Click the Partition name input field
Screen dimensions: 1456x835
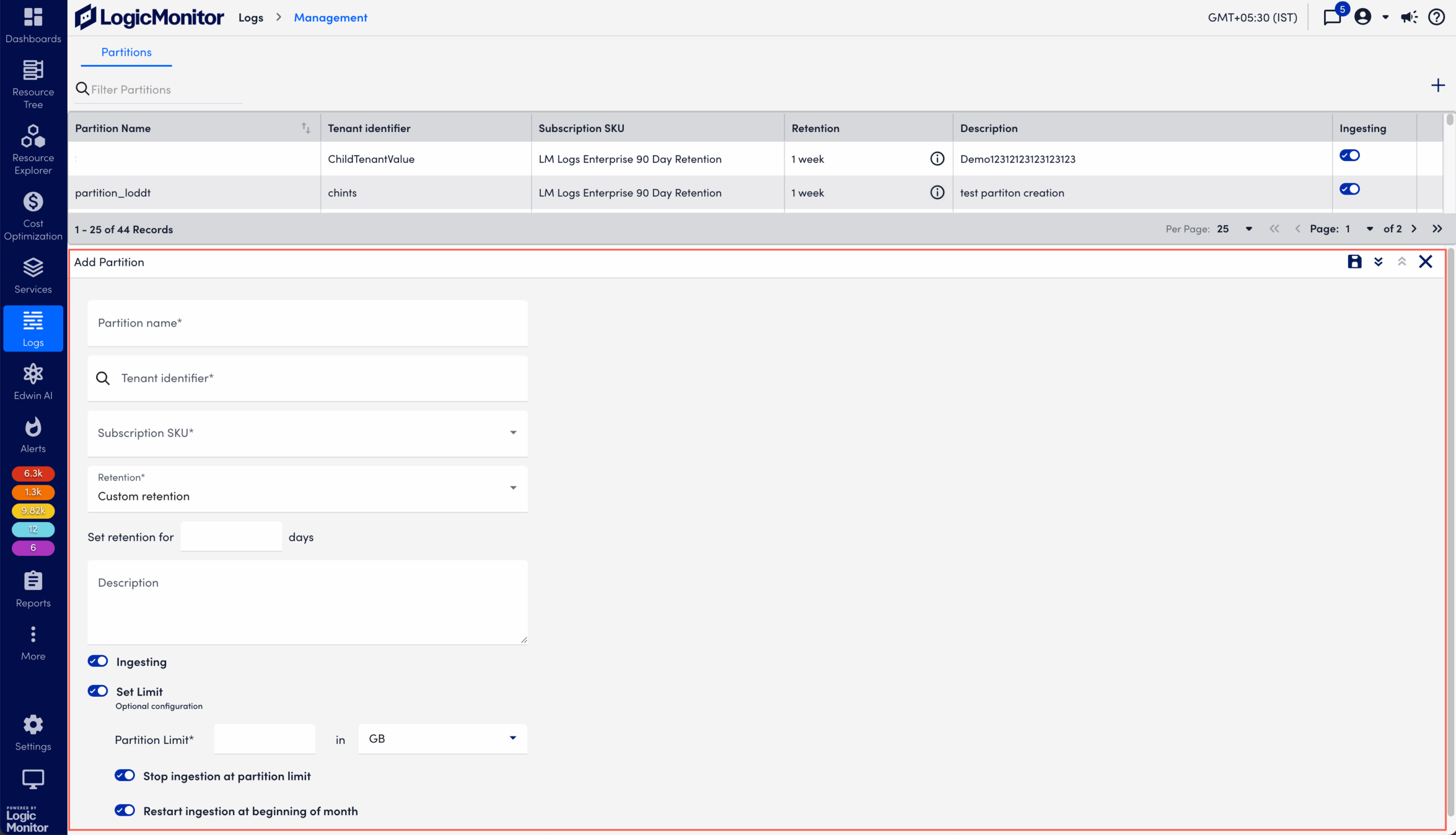pos(307,323)
